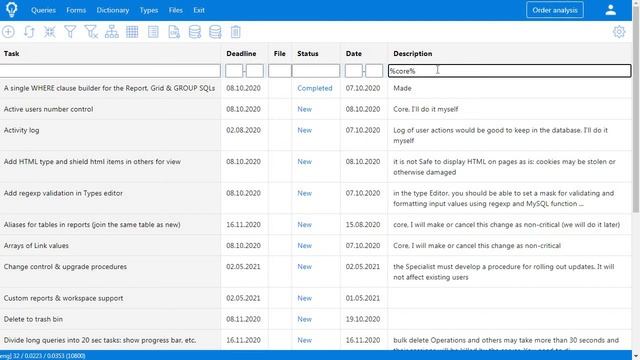Click the refresh arrows icon
Viewport: 640px width, 360px height.
click(29, 32)
